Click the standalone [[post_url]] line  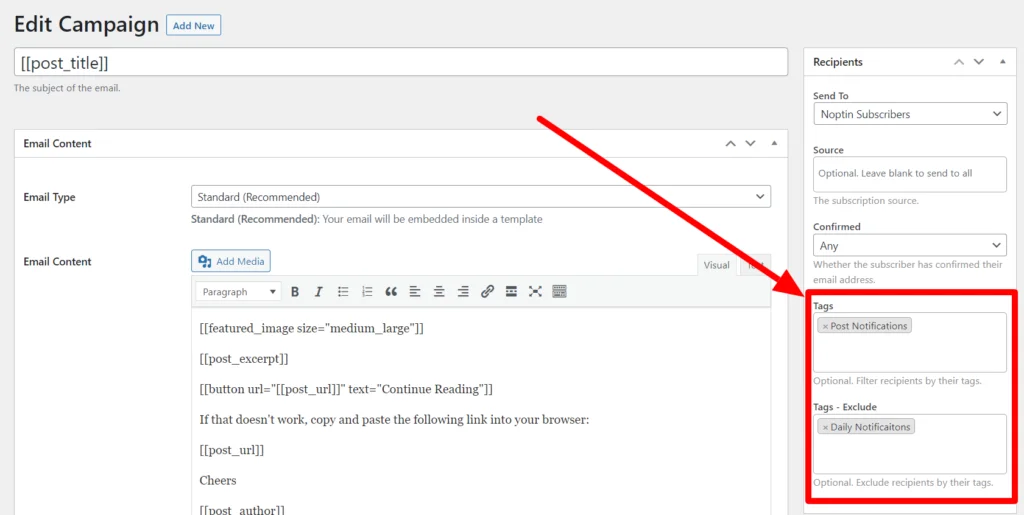(x=232, y=450)
